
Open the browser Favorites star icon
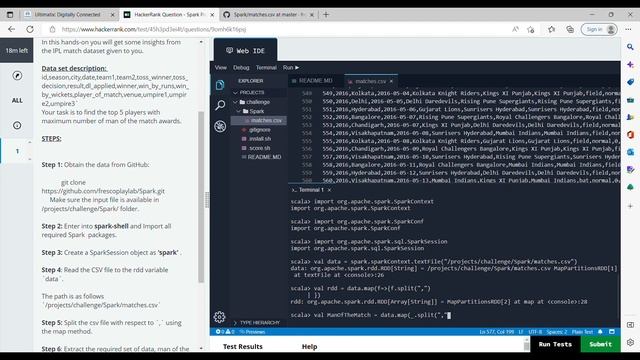click(552, 29)
